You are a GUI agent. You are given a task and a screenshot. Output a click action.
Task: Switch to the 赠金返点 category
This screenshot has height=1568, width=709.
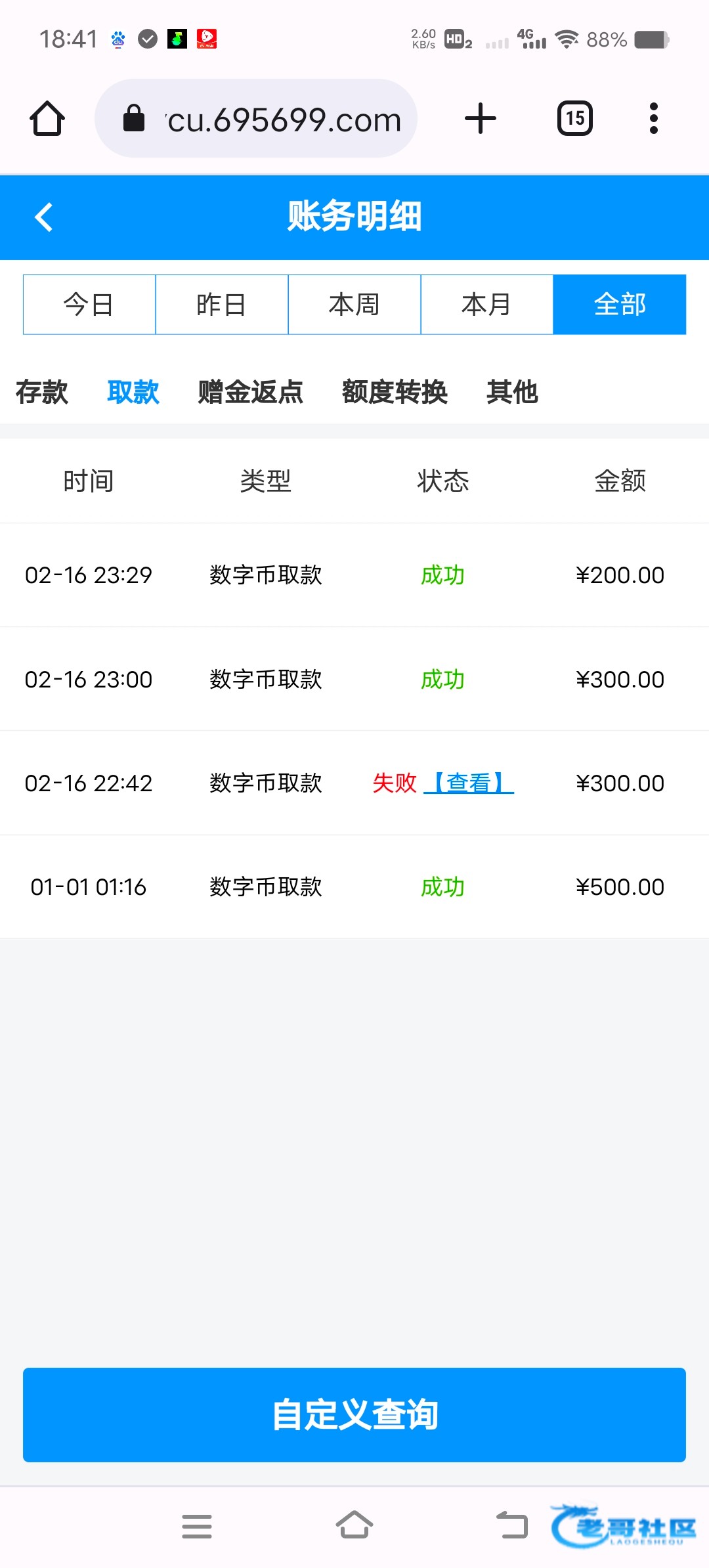pos(251,393)
